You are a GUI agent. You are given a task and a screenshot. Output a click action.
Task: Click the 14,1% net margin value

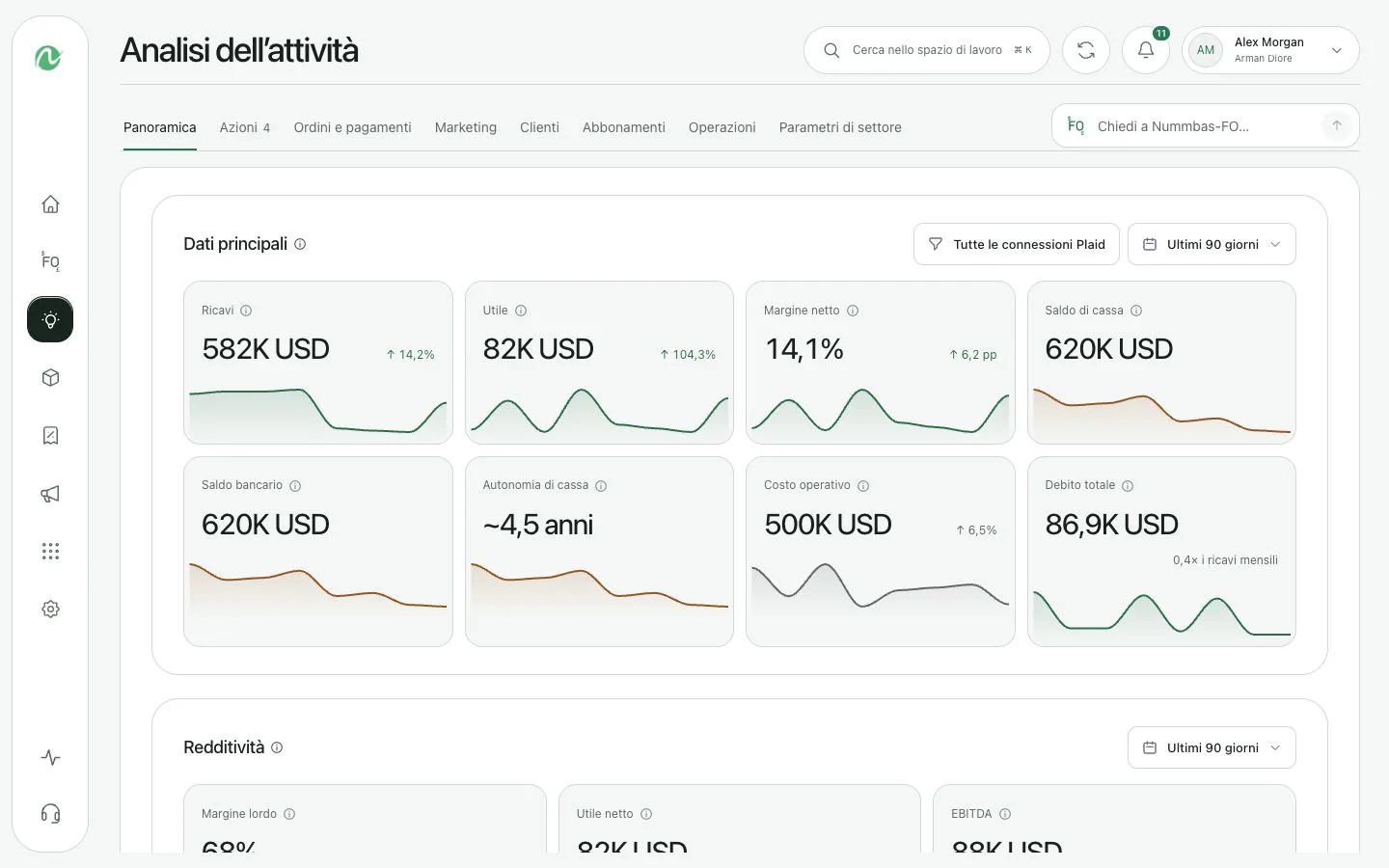click(804, 349)
